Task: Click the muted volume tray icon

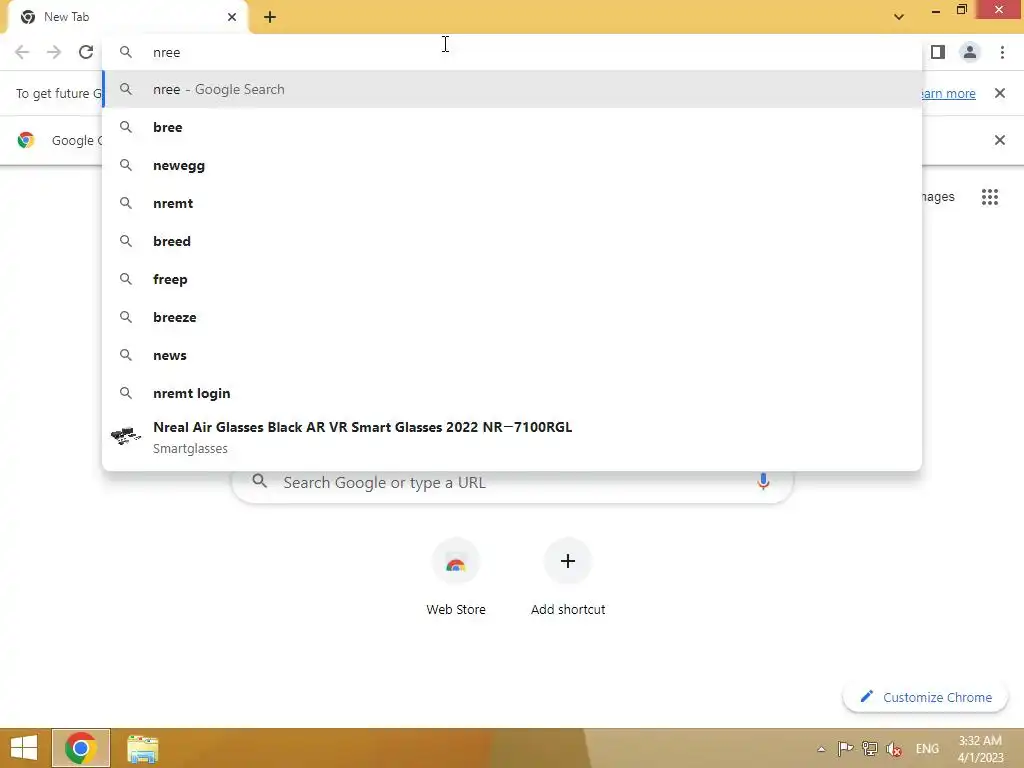Action: point(894,749)
